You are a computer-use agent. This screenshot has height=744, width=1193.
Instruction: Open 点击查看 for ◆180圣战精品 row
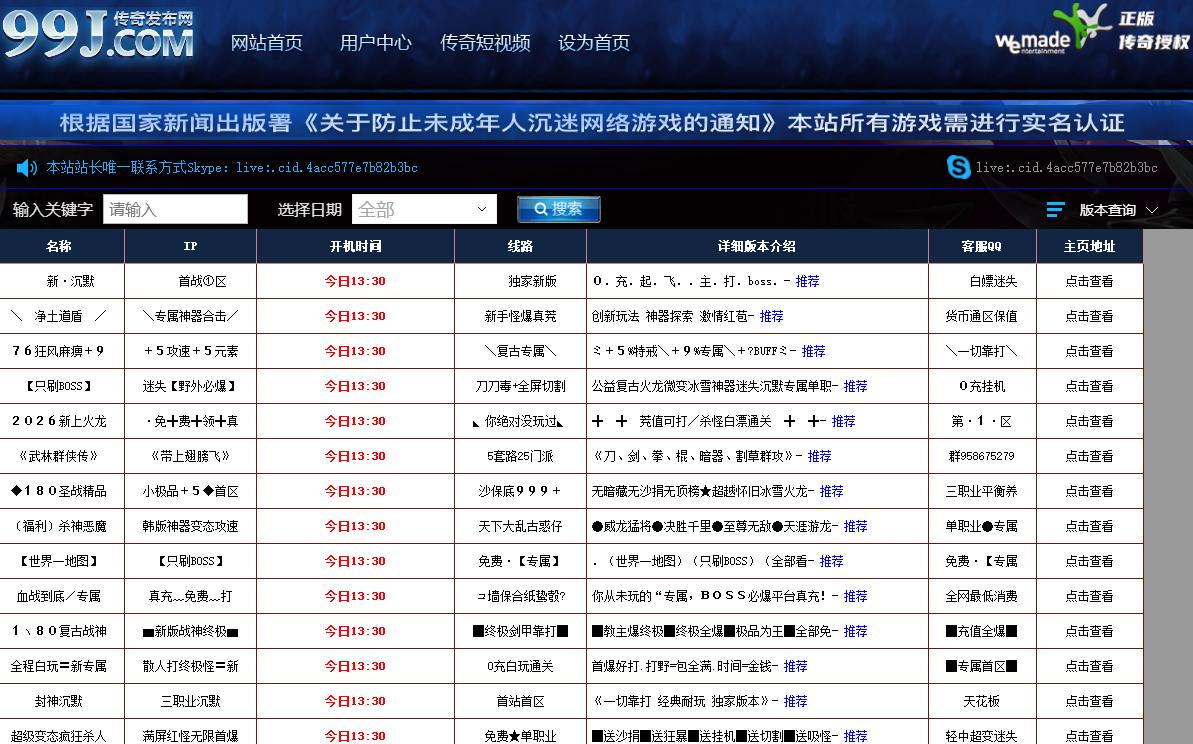pyautogui.click(x=1089, y=491)
